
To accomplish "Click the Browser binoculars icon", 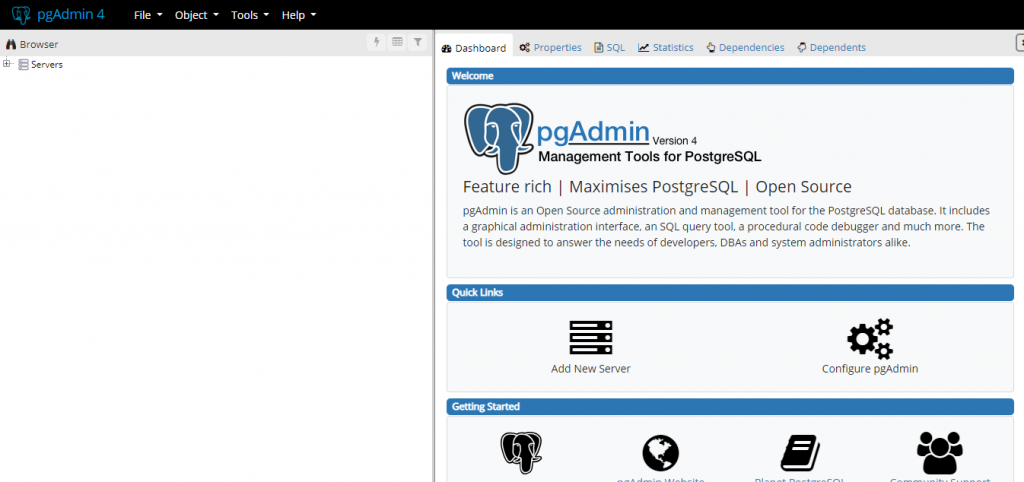I will tap(10, 44).
